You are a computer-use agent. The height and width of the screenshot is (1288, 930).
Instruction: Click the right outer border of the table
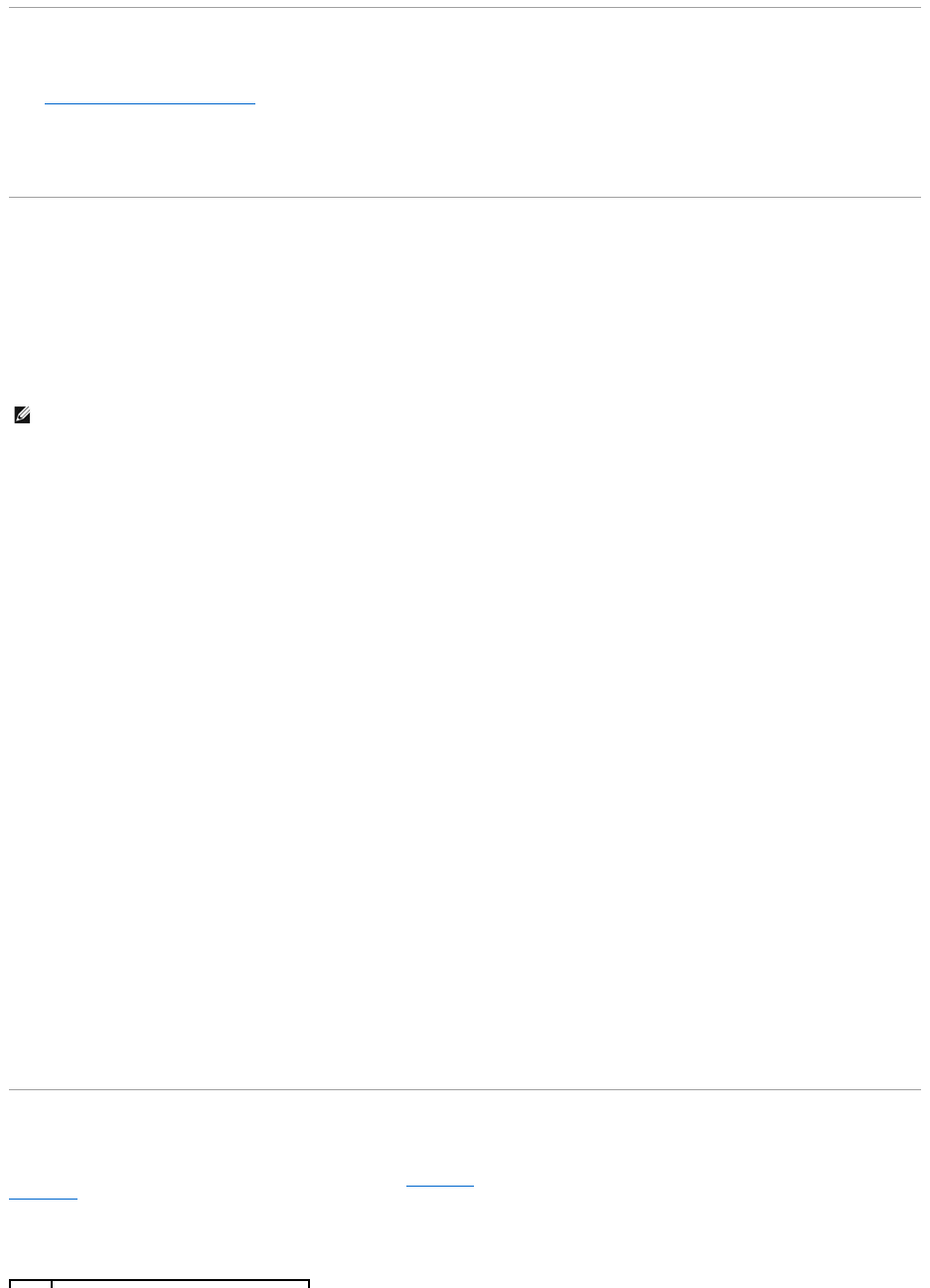point(309,1284)
